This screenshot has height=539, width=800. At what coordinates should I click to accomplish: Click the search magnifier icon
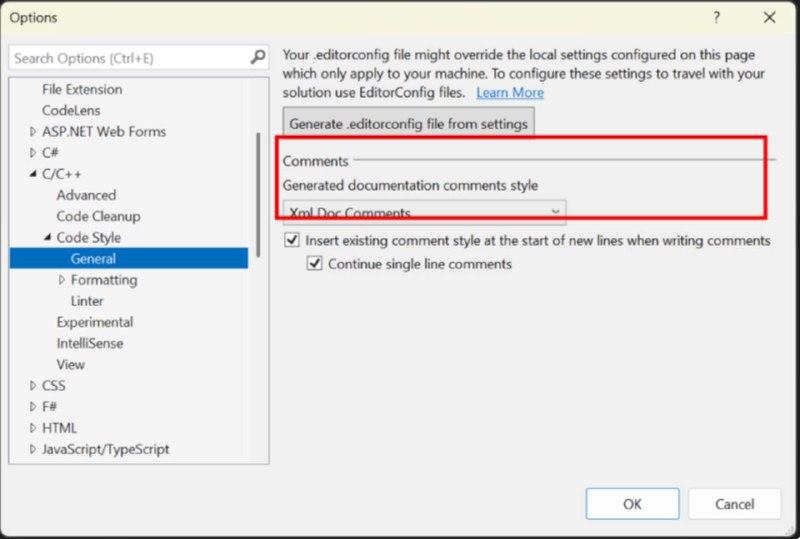pos(258,57)
